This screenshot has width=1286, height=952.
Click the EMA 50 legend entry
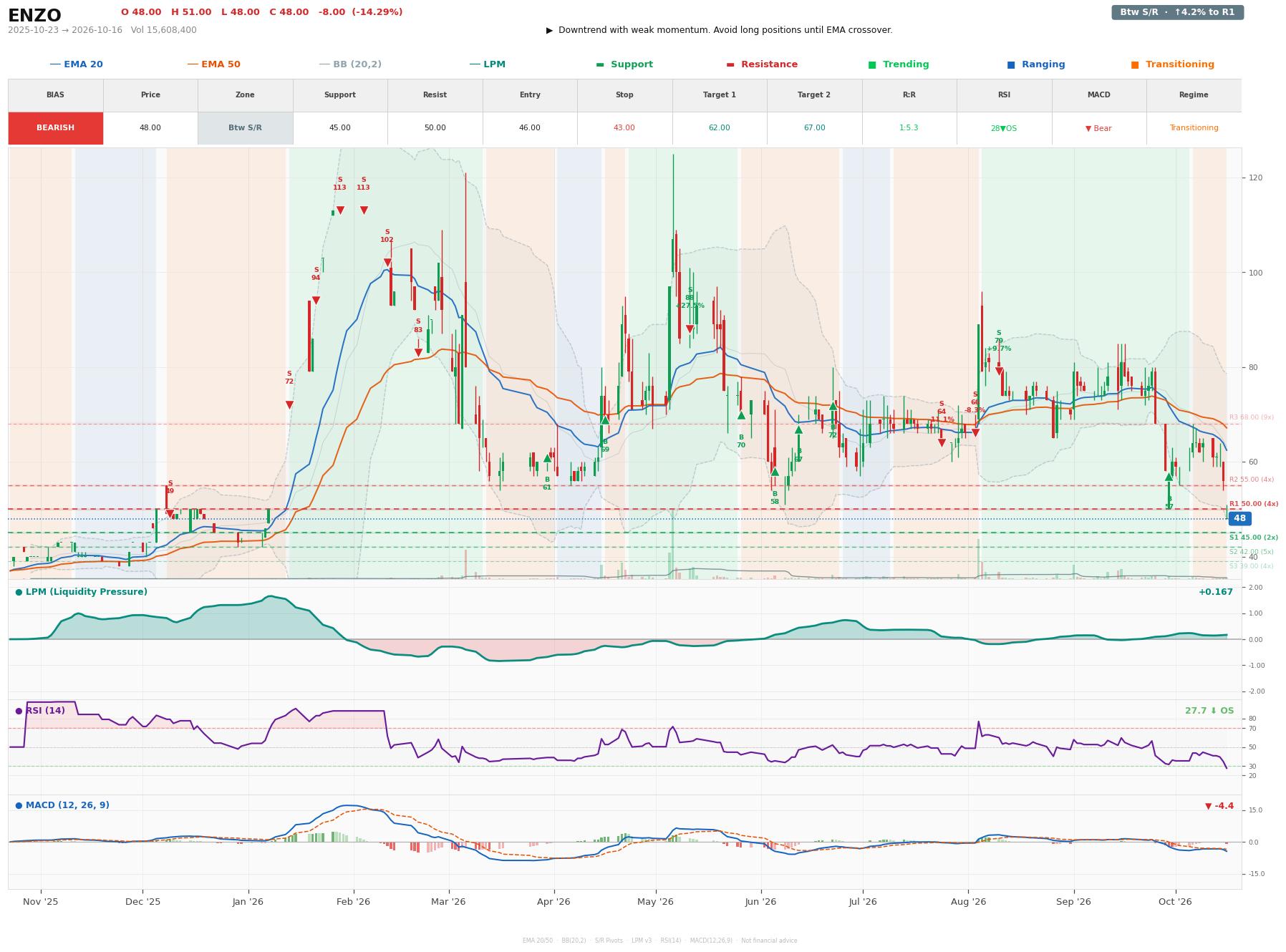[213, 64]
